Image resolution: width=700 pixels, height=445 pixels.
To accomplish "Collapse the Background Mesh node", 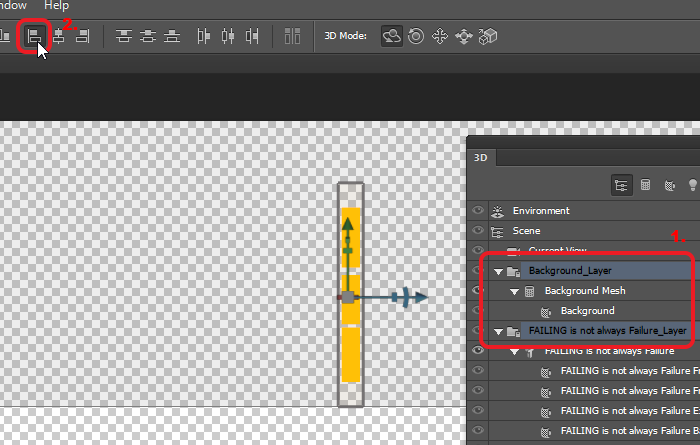I will [x=514, y=291].
